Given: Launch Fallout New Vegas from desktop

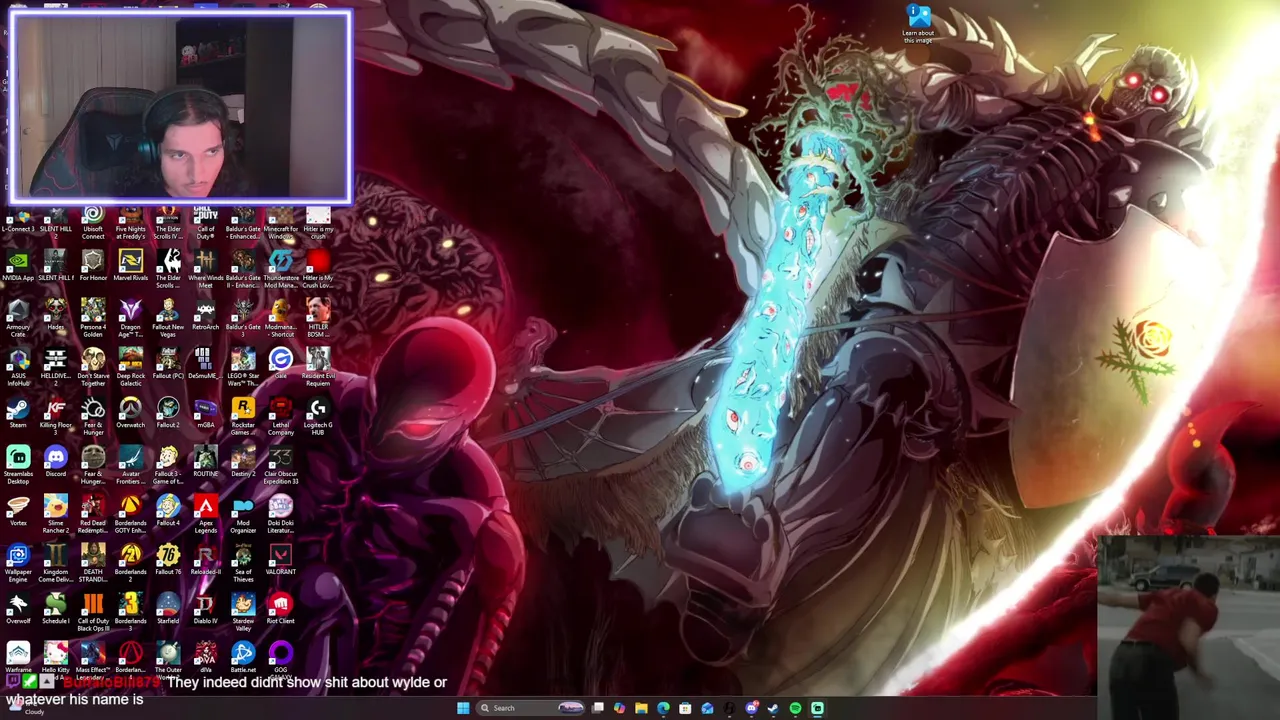Looking at the screenshot, I should 168,319.
